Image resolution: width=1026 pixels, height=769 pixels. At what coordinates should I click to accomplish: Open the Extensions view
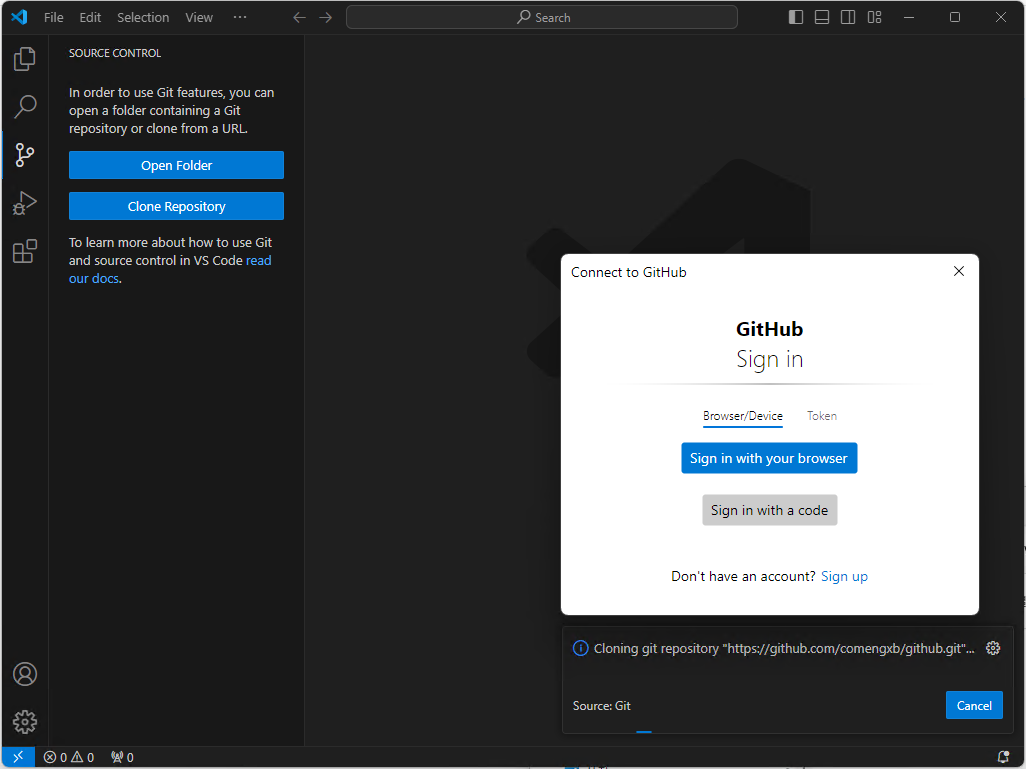(x=24, y=251)
